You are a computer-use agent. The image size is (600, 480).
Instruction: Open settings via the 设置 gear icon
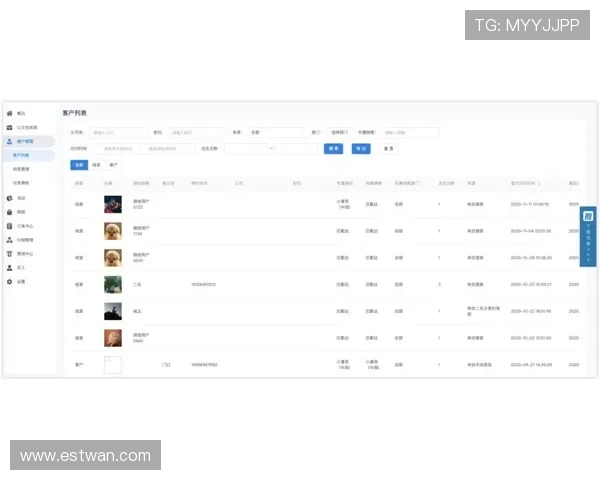coord(9,282)
